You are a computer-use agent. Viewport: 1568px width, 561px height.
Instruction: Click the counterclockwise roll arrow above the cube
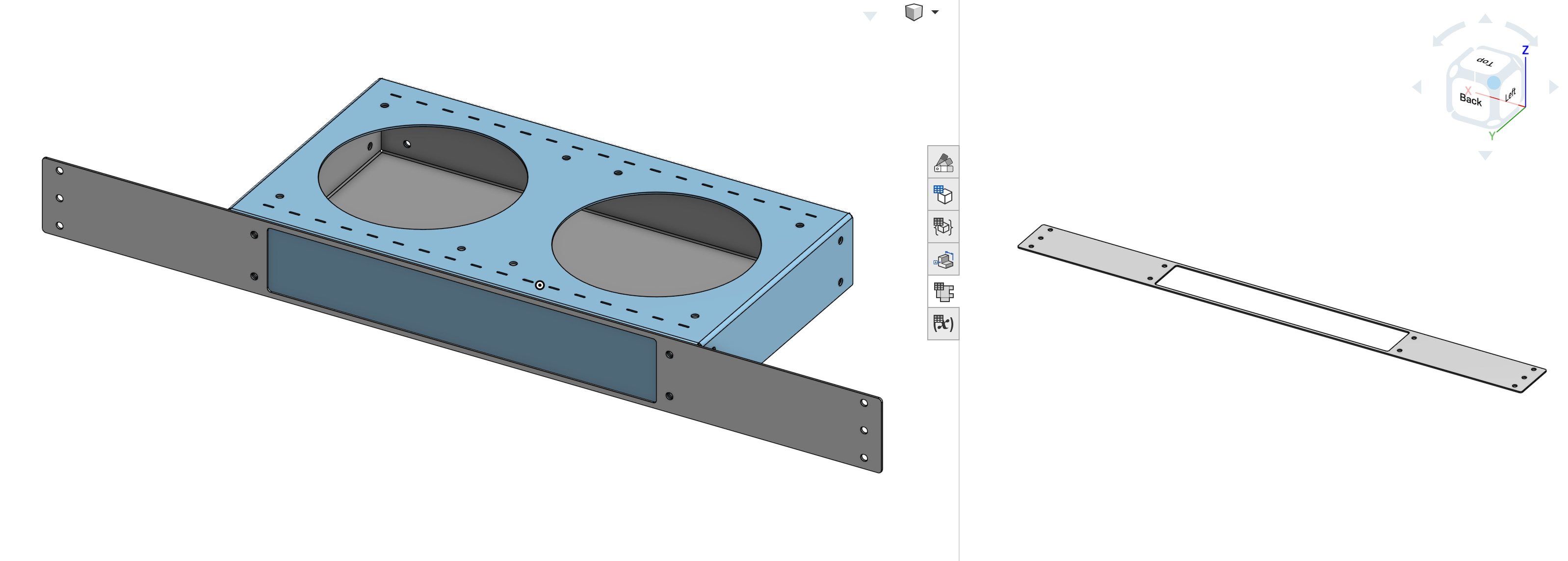tap(1448, 35)
